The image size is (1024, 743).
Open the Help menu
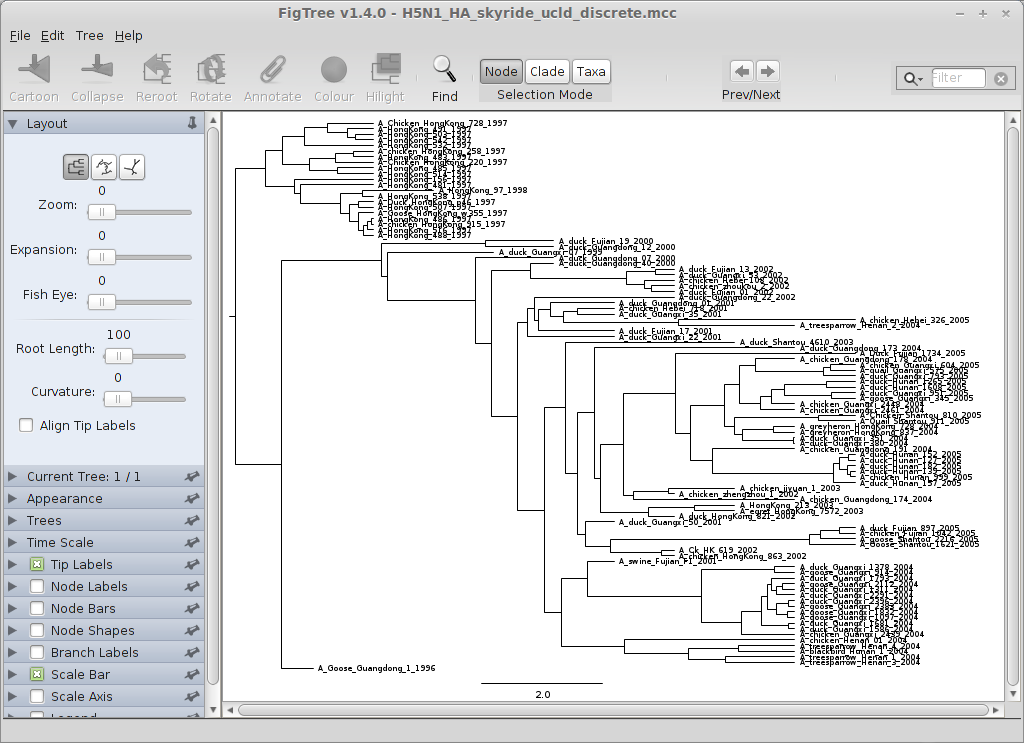(129, 35)
